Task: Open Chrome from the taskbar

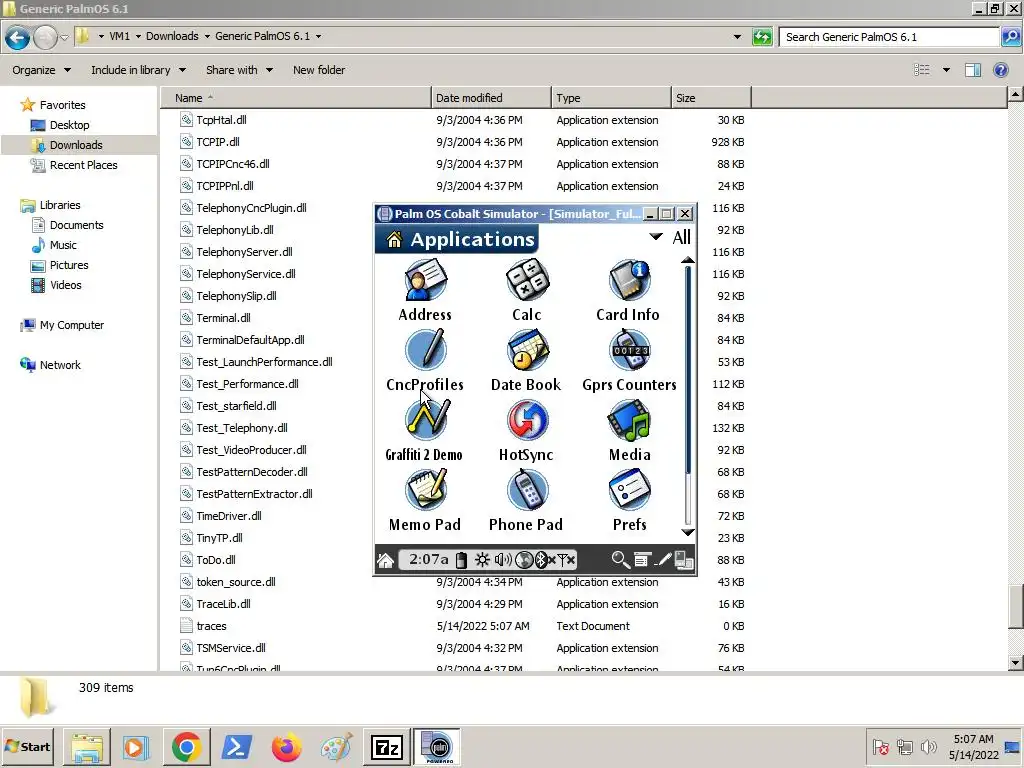Action: tap(186, 747)
